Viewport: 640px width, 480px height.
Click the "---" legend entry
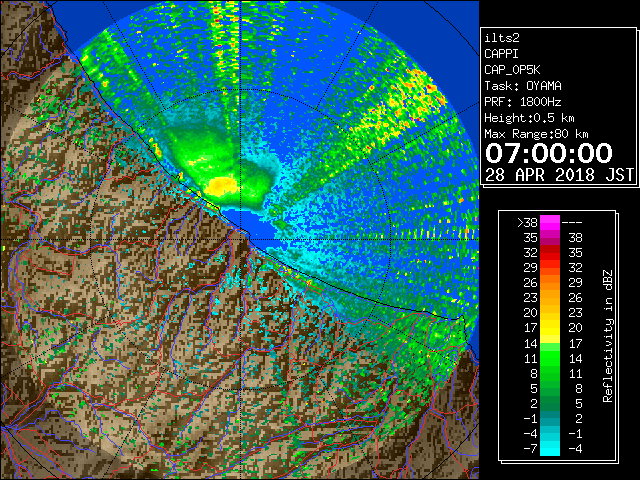(x=572, y=223)
